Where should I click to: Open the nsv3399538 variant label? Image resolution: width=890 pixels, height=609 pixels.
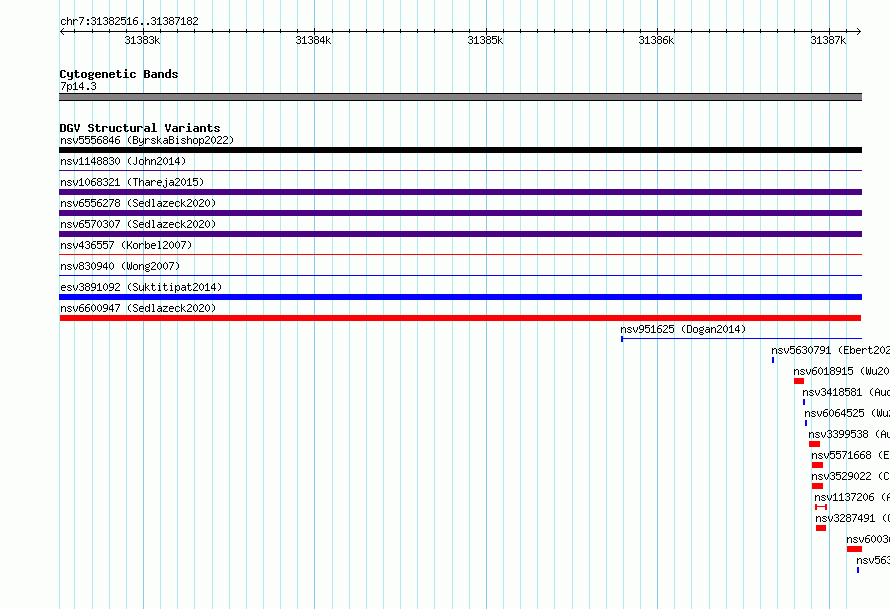(x=849, y=434)
